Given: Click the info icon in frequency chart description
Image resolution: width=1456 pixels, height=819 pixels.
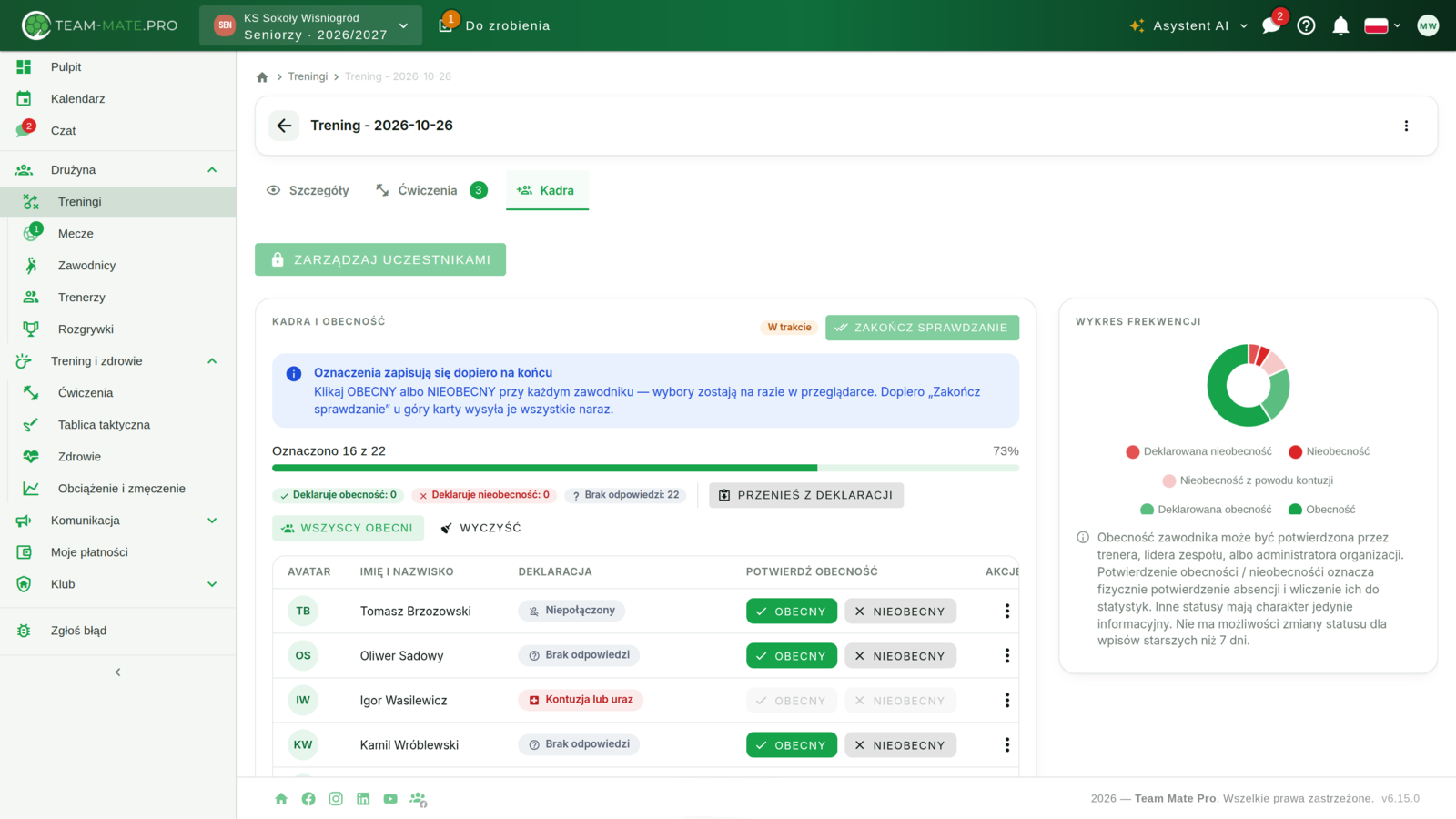Looking at the screenshot, I should pos(1083,538).
